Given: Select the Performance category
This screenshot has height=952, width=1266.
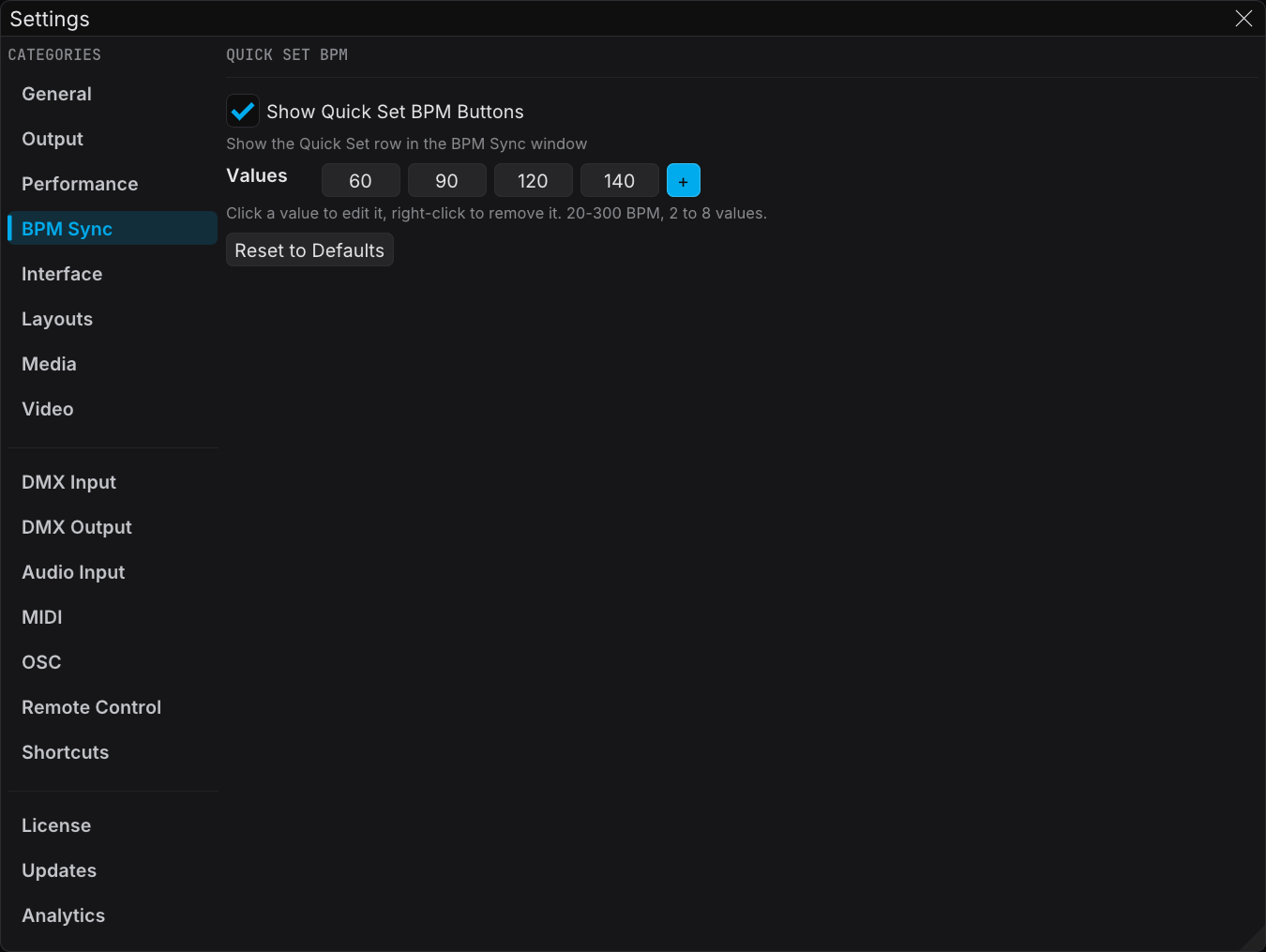Looking at the screenshot, I should (x=113, y=184).
